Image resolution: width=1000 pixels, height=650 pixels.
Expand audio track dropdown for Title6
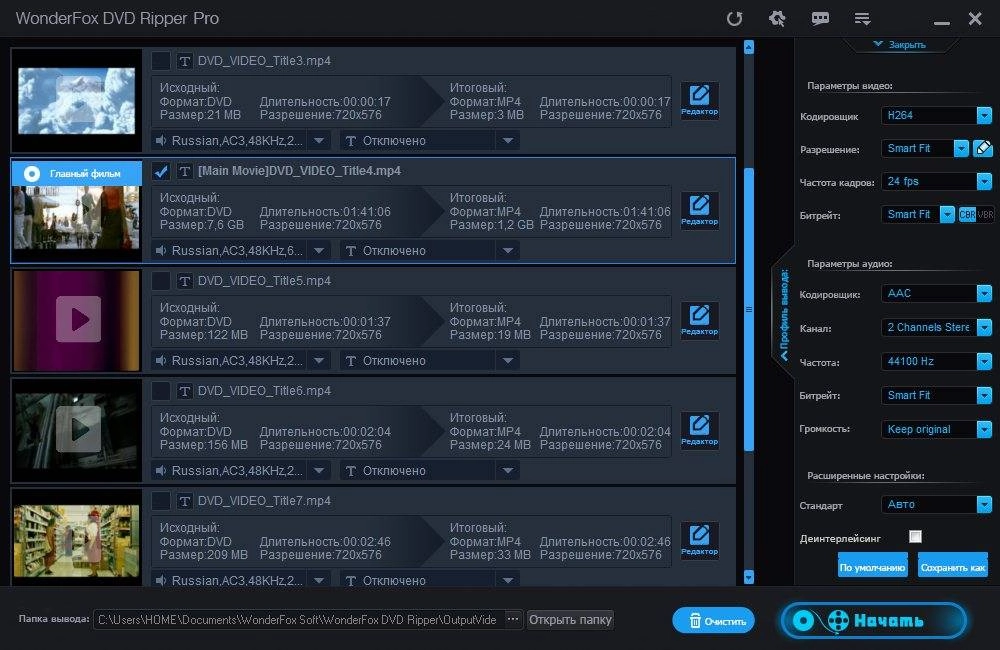[319, 471]
